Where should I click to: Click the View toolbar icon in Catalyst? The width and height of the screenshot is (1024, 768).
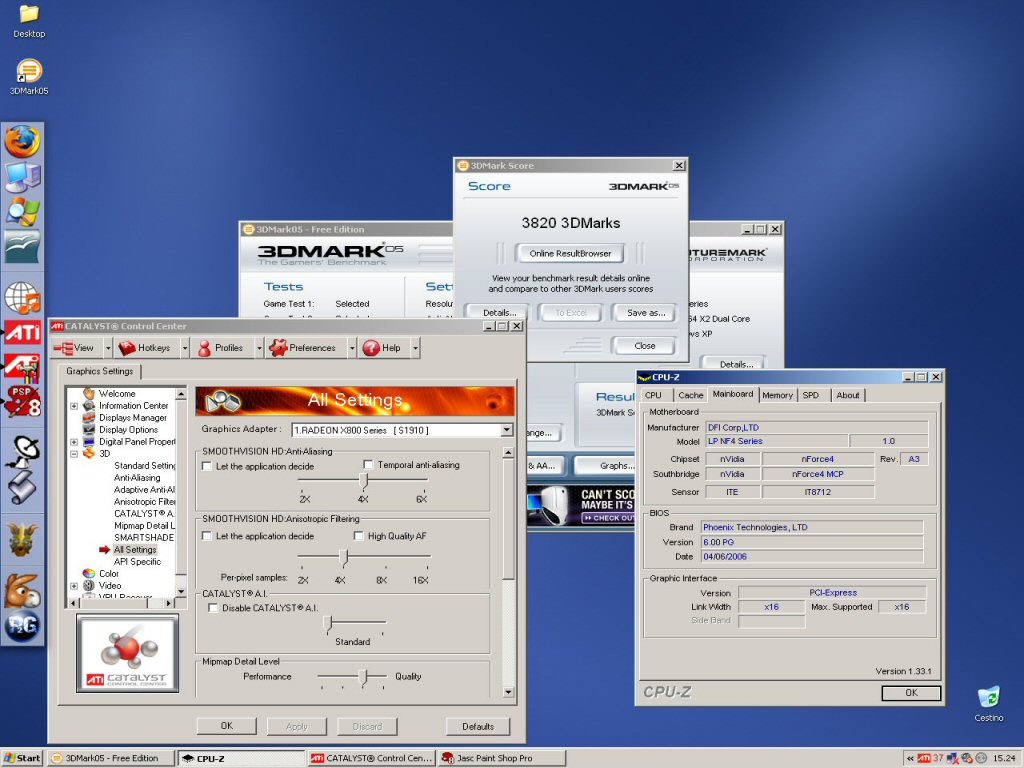point(74,348)
